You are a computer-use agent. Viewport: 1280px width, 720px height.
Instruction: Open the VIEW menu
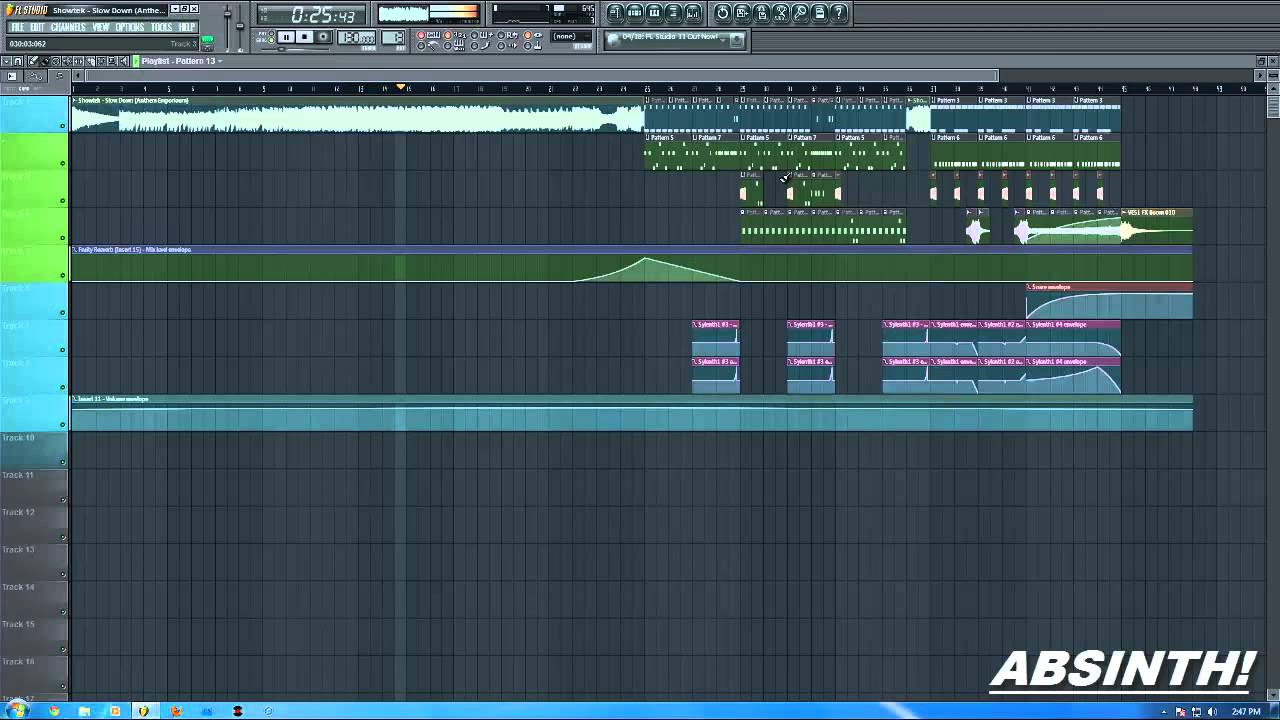click(x=101, y=27)
